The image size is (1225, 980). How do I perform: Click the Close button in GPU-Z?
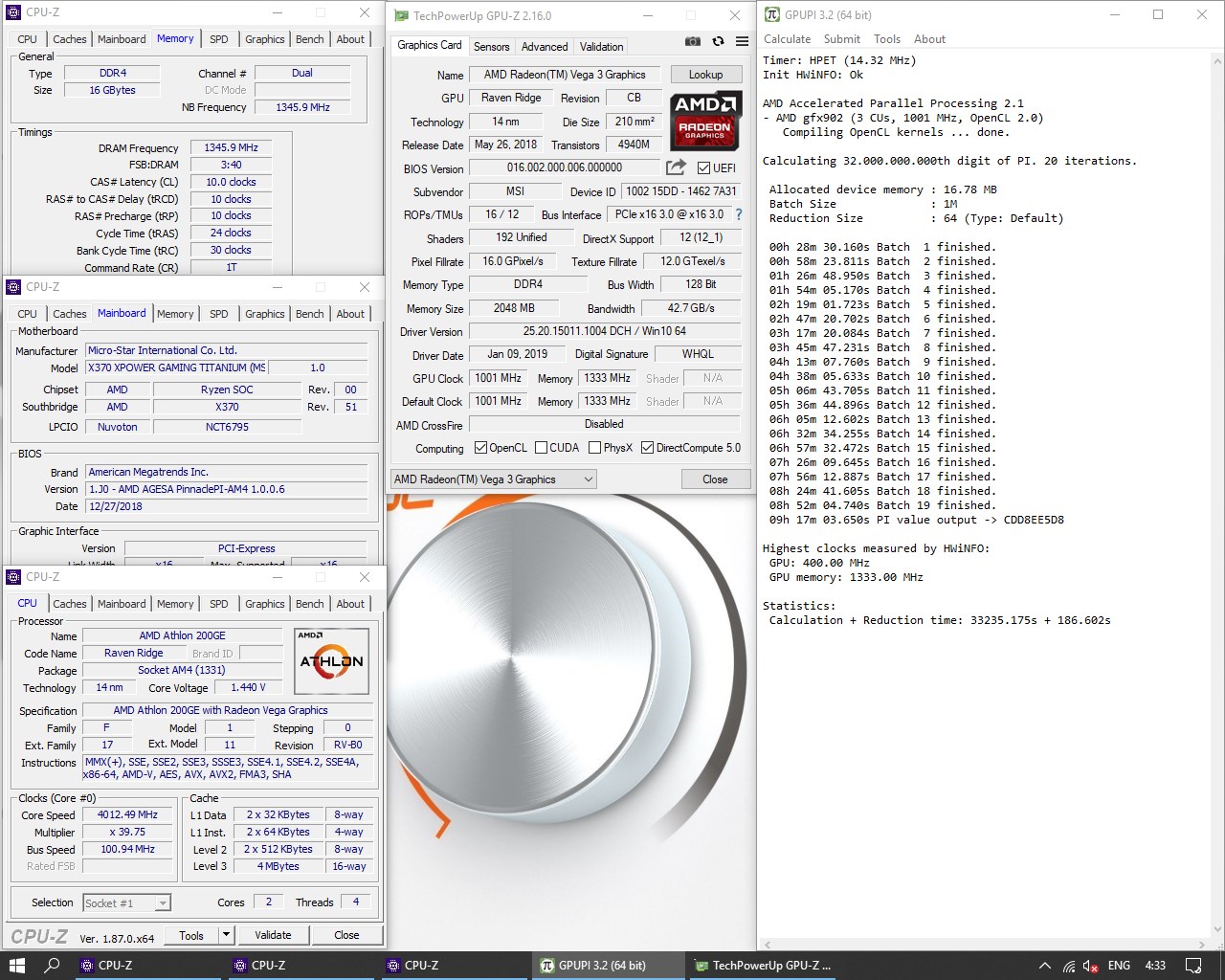pos(715,479)
